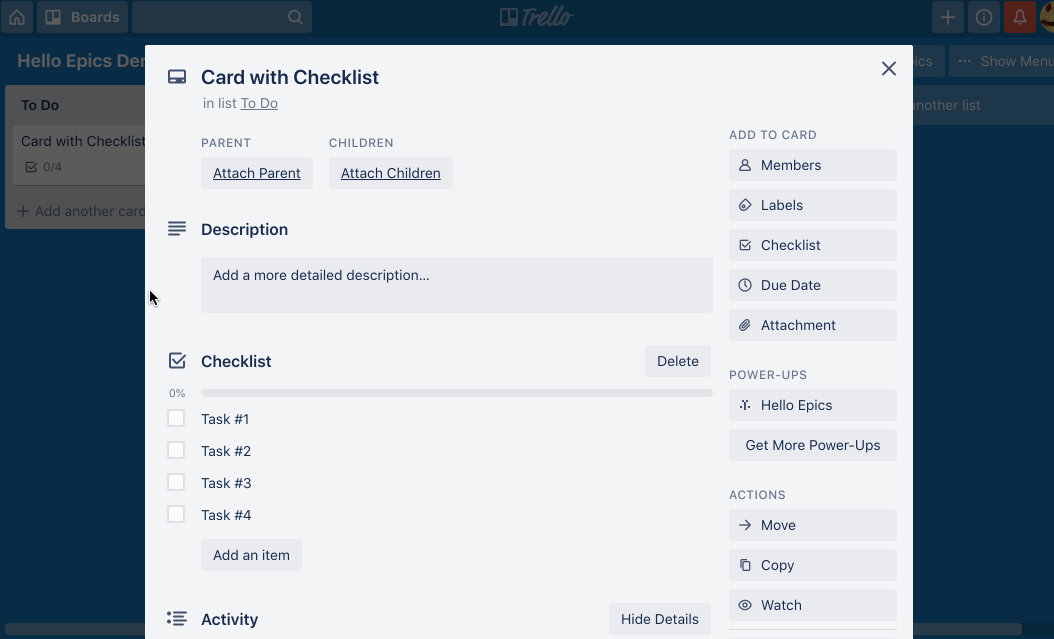Open the Labels option
Screen dimensions: 1054x639
812,205
